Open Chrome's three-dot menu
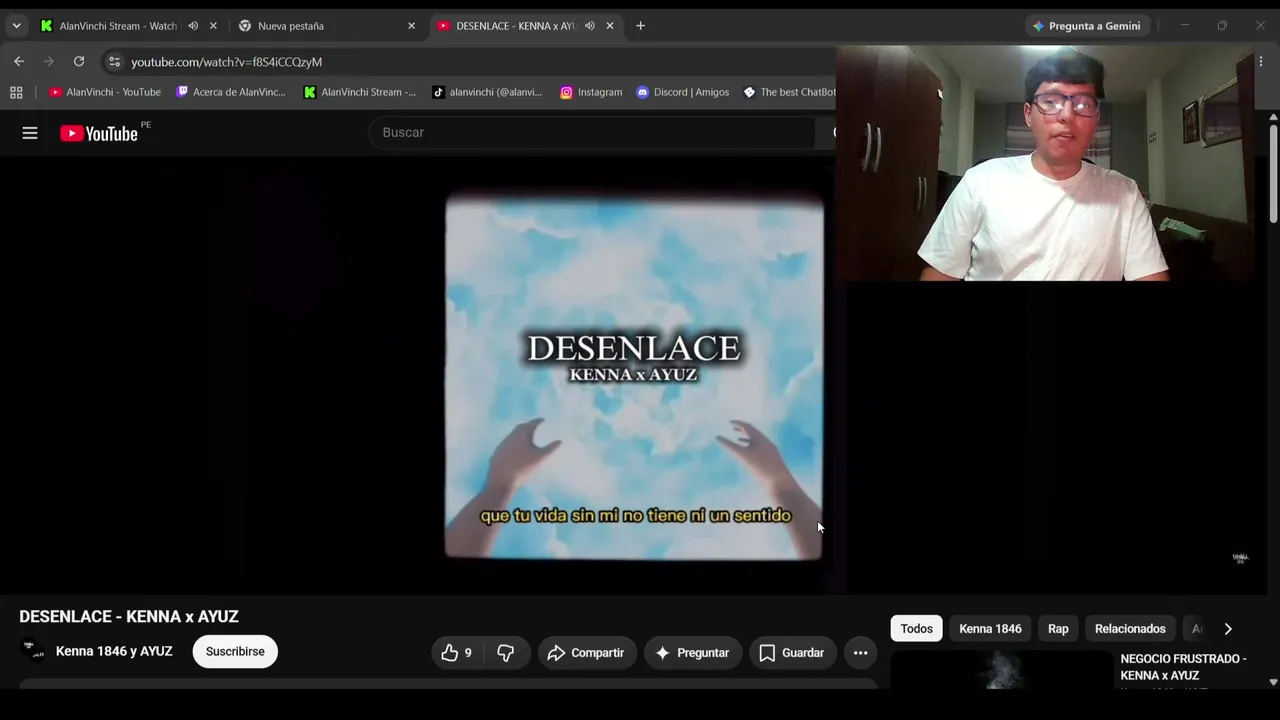The image size is (1280, 720). pyautogui.click(x=1261, y=62)
